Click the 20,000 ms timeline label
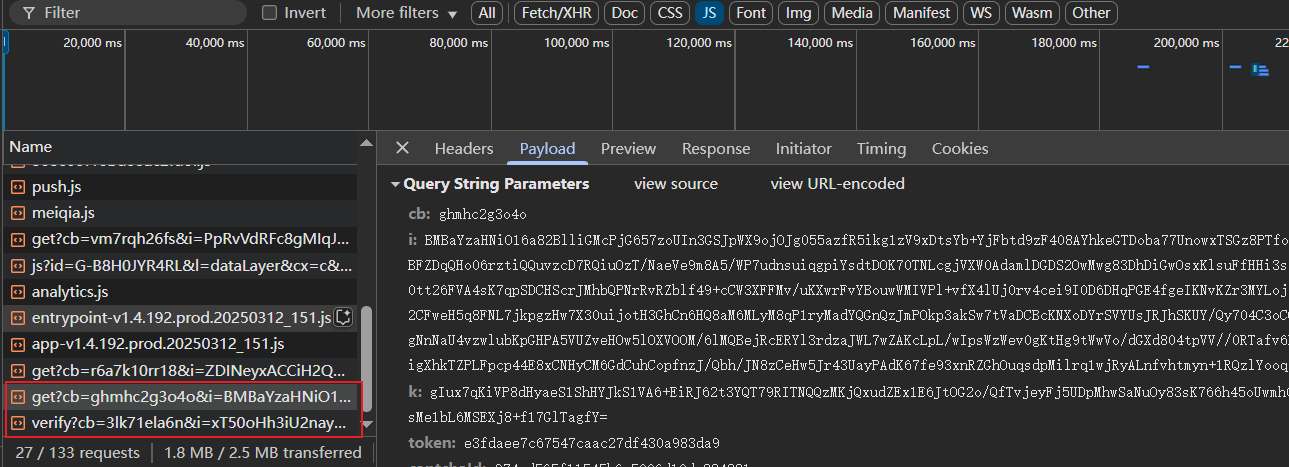This screenshot has width=1289, height=467. click(x=92, y=43)
